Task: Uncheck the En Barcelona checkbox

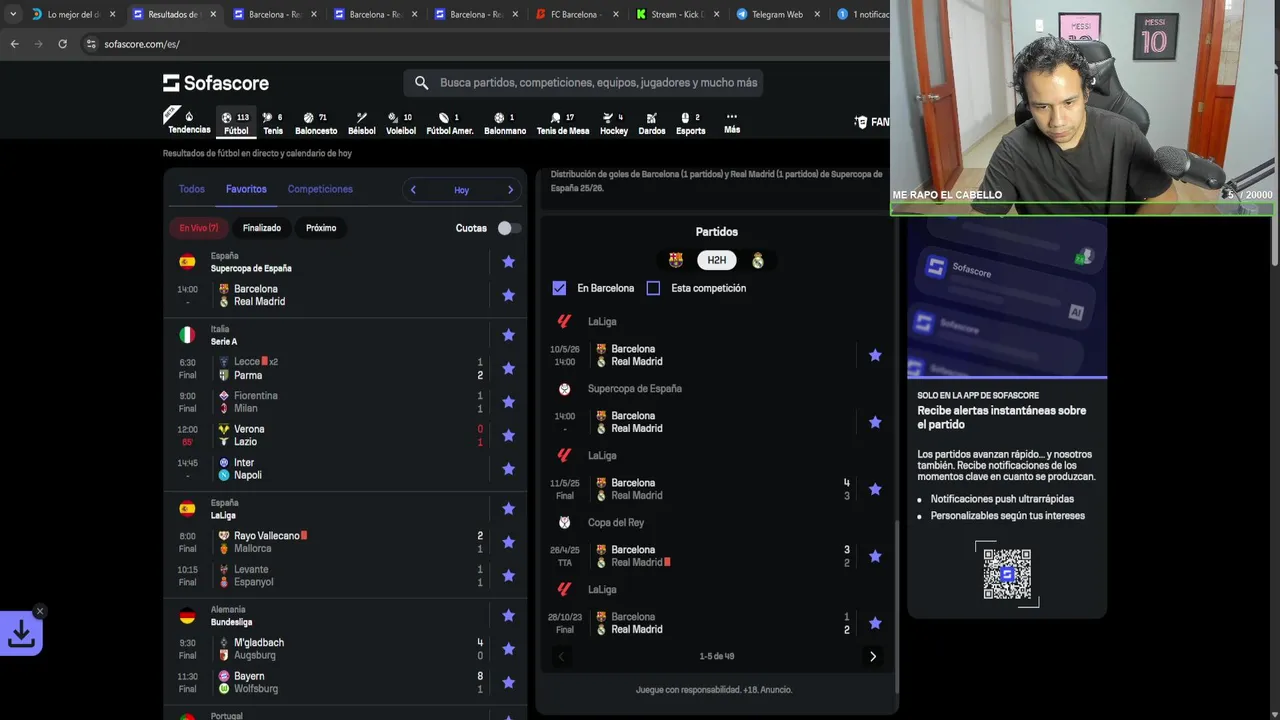Action: click(x=559, y=288)
